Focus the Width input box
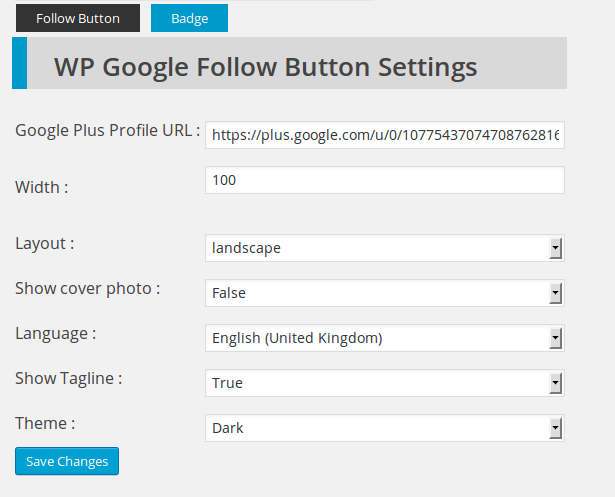Viewport: 615px width, 497px height. pyautogui.click(x=385, y=180)
